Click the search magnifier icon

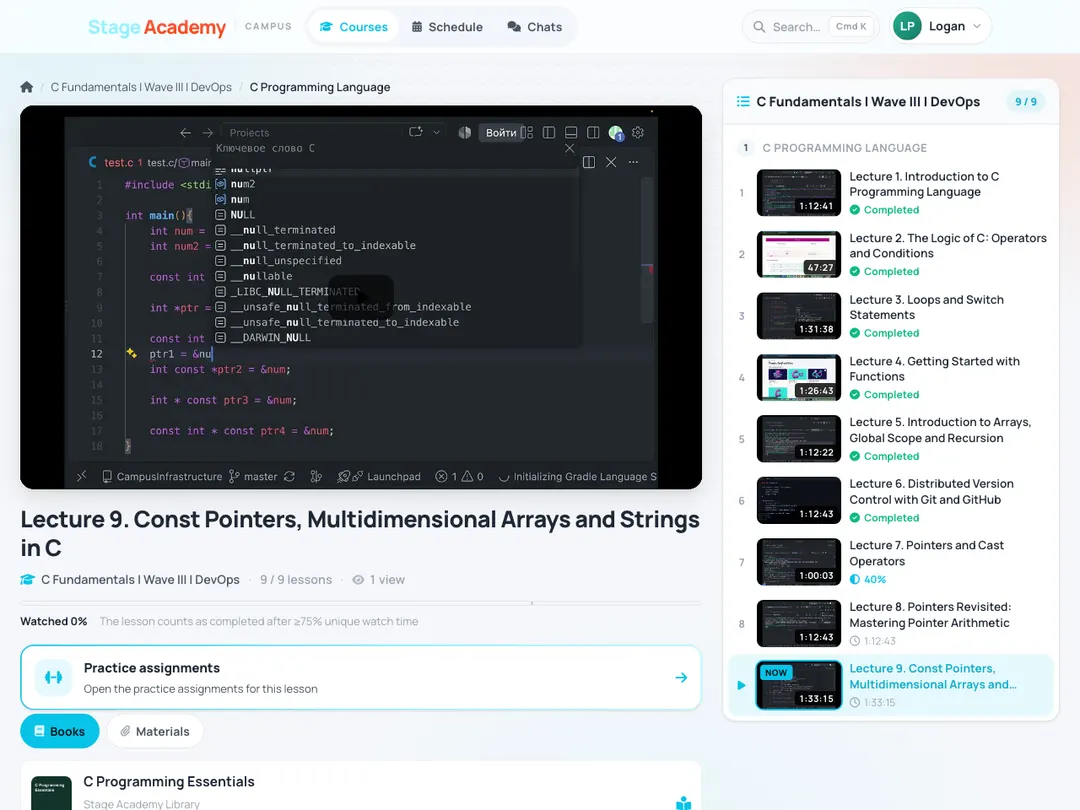(759, 27)
